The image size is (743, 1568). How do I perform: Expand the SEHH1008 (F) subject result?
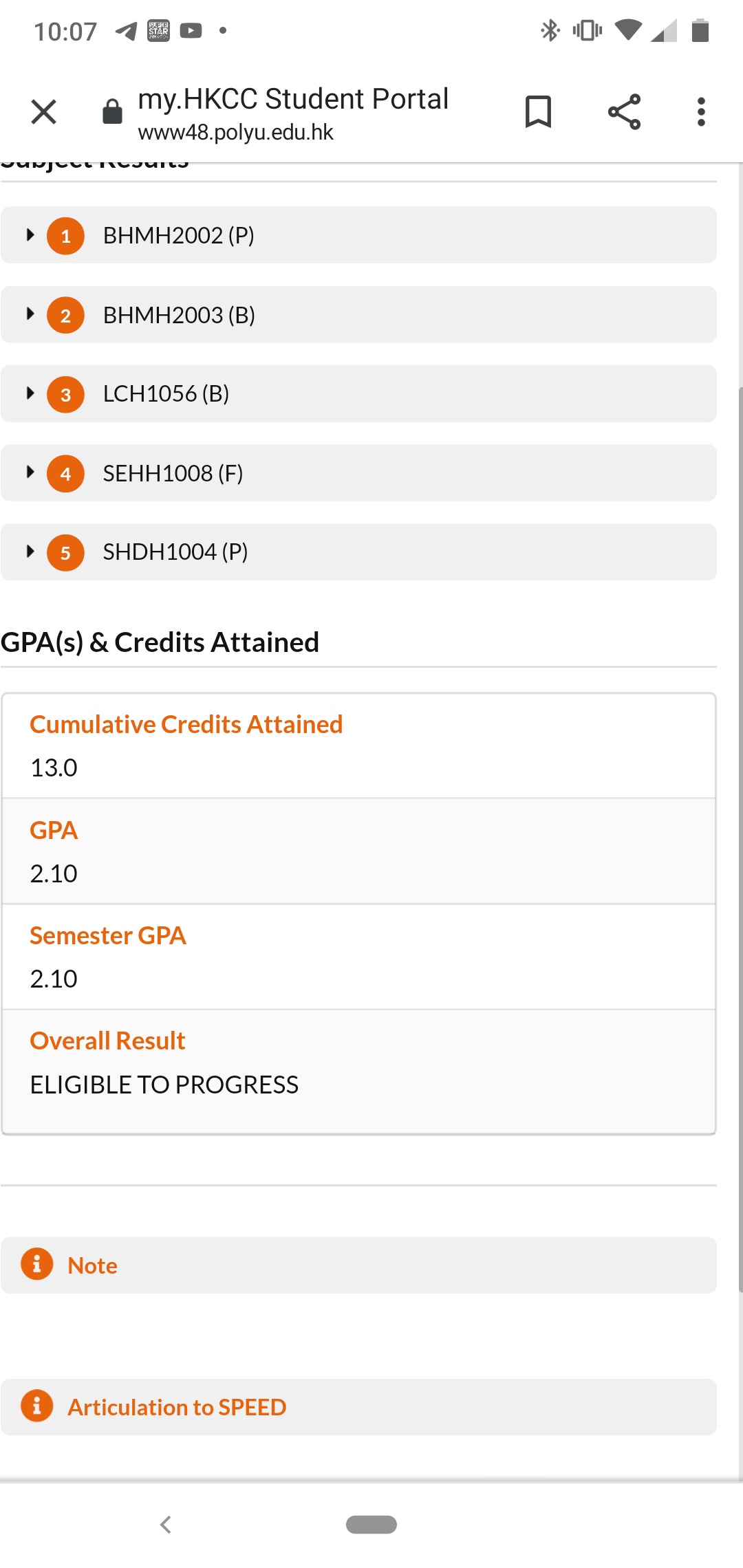(x=358, y=473)
